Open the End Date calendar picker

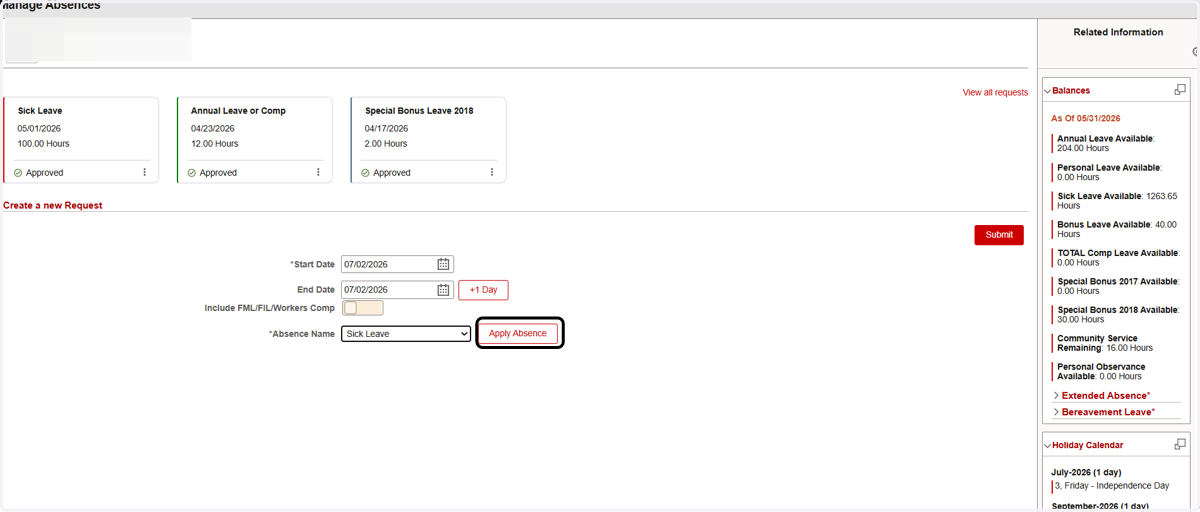pos(444,290)
